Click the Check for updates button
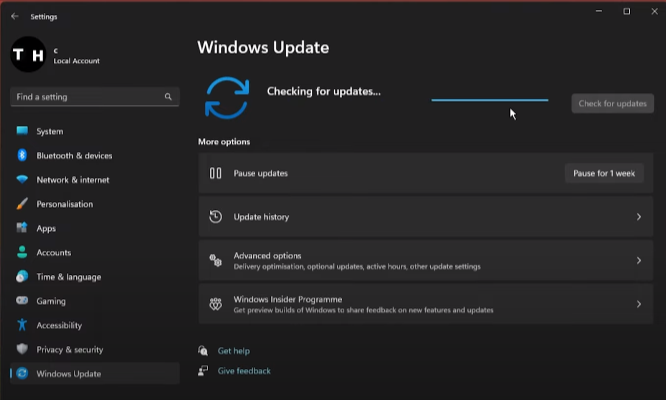666x400 pixels. pos(612,103)
